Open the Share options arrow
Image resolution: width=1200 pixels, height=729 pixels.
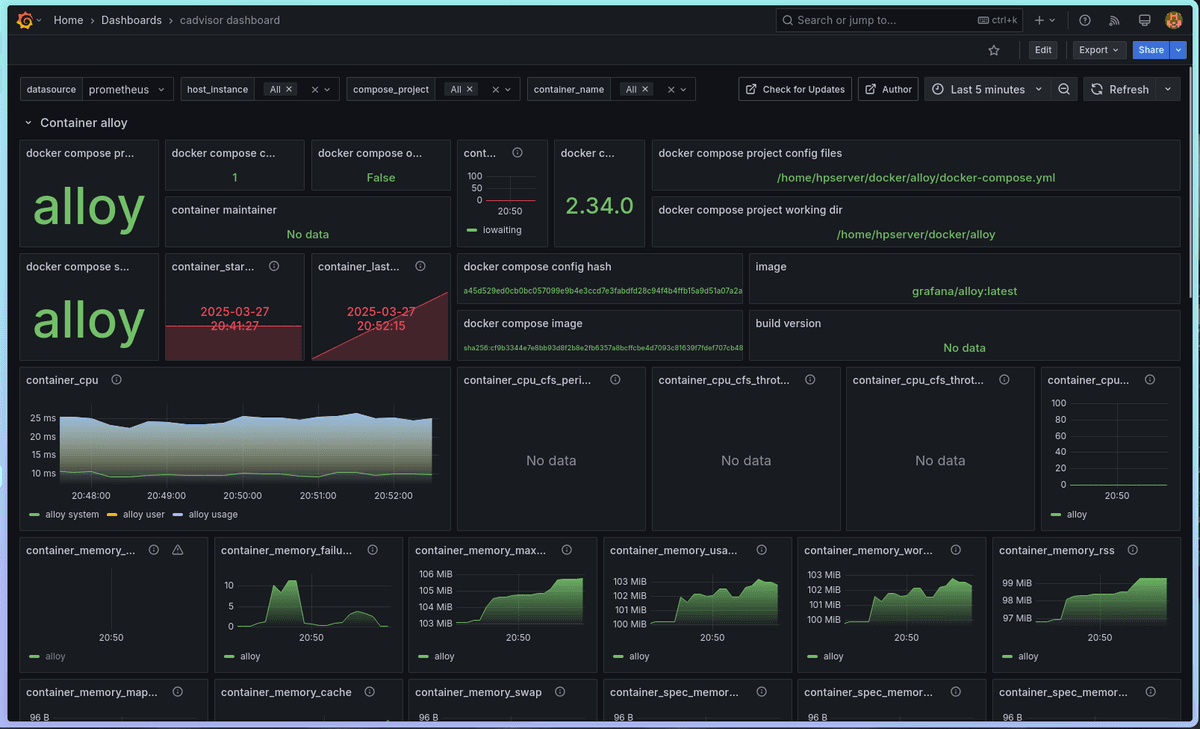[x=1179, y=50]
